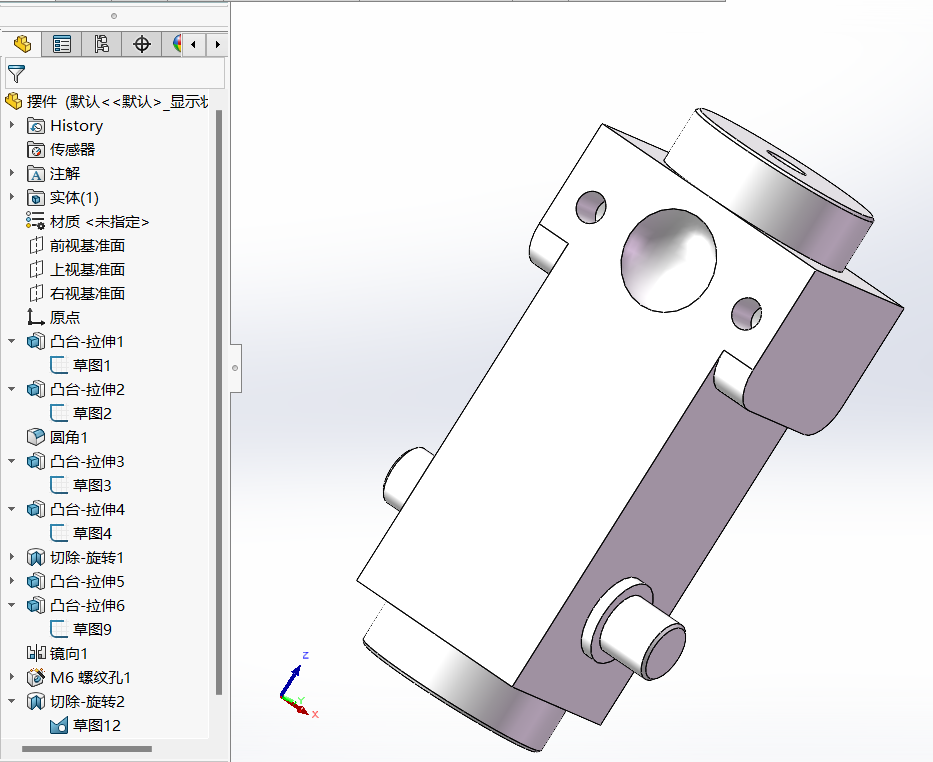933x762 pixels.
Task: Click the filter funnel icon
Action: tap(17, 74)
